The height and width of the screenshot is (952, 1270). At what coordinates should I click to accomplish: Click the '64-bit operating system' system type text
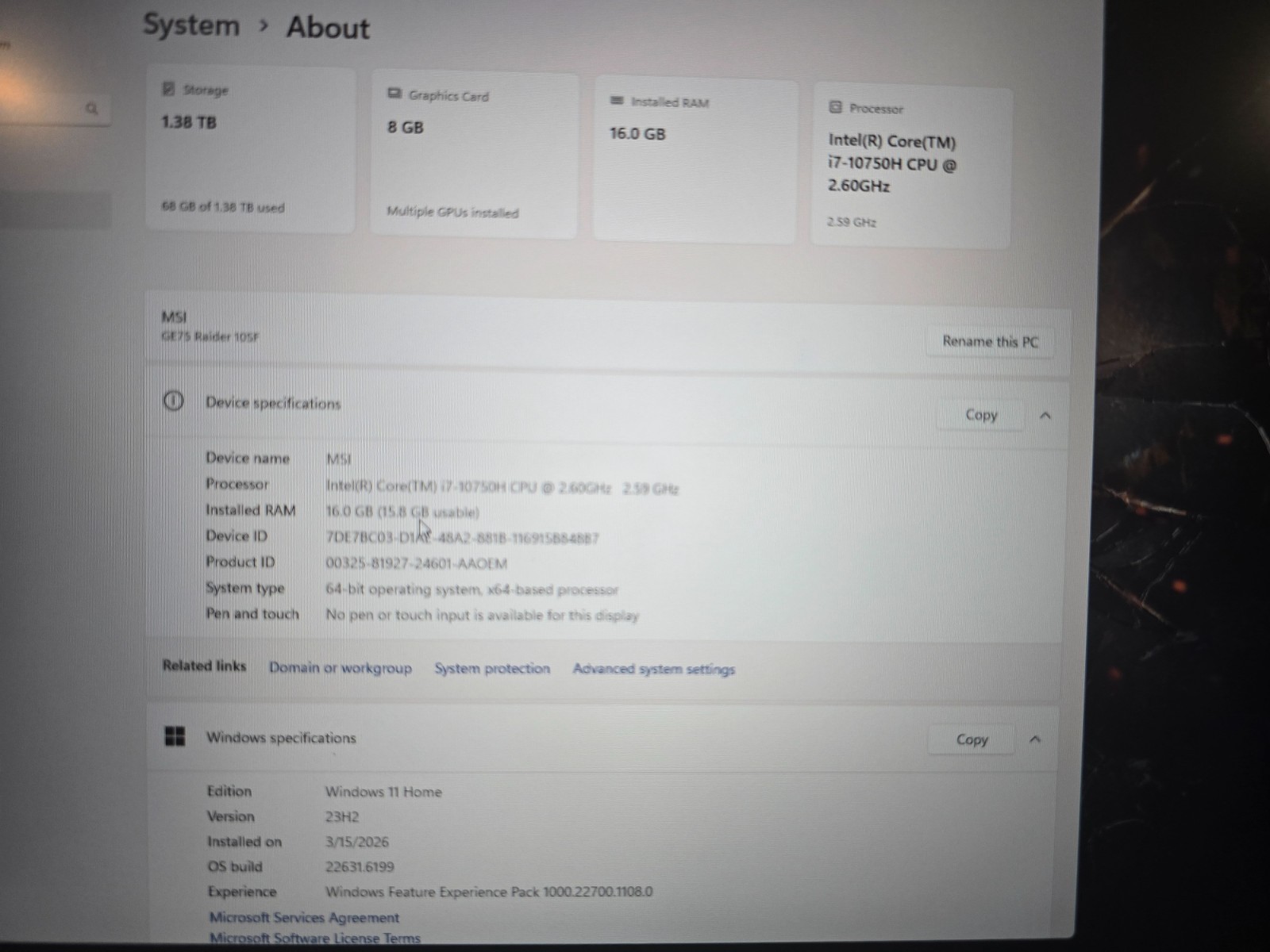pyautogui.click(x=471, y=589)
